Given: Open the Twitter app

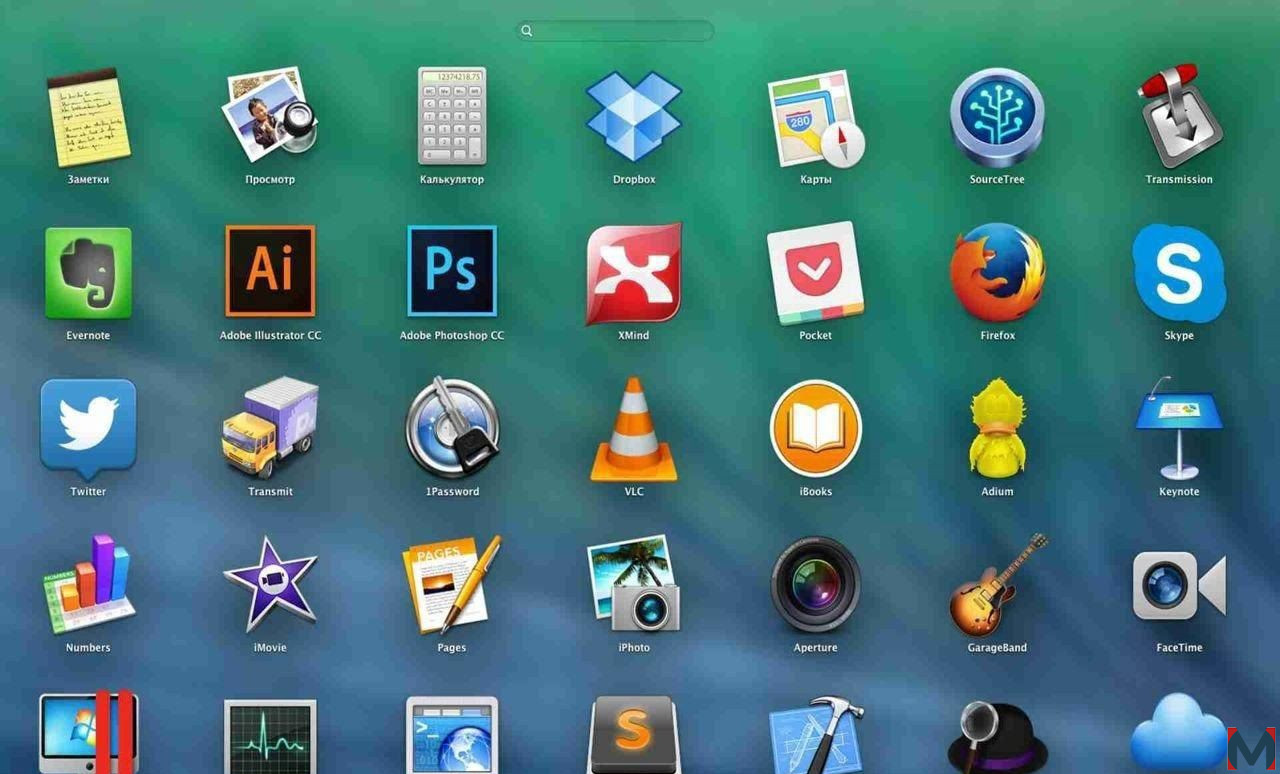Looking at the screenshot, I should [88, 430].
